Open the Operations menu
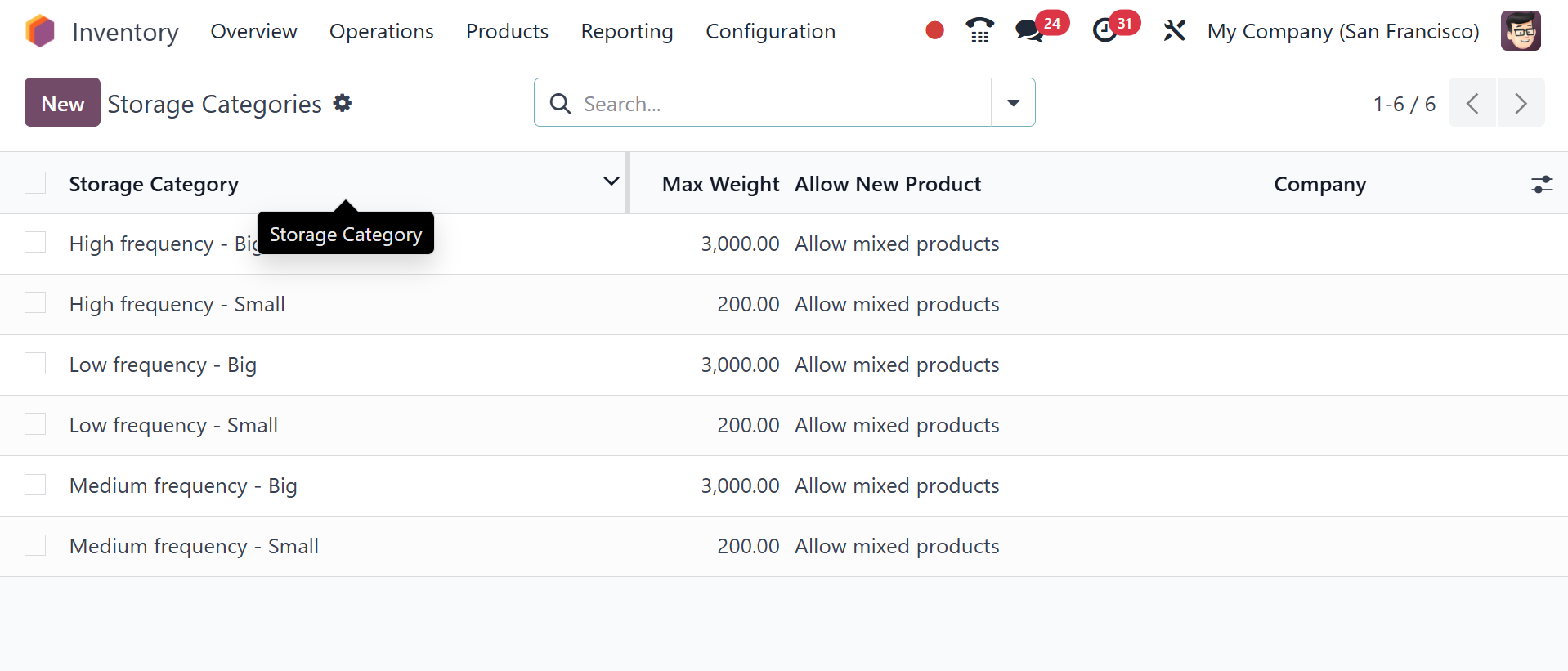The image size is (1568, 671). click(381, 31)
